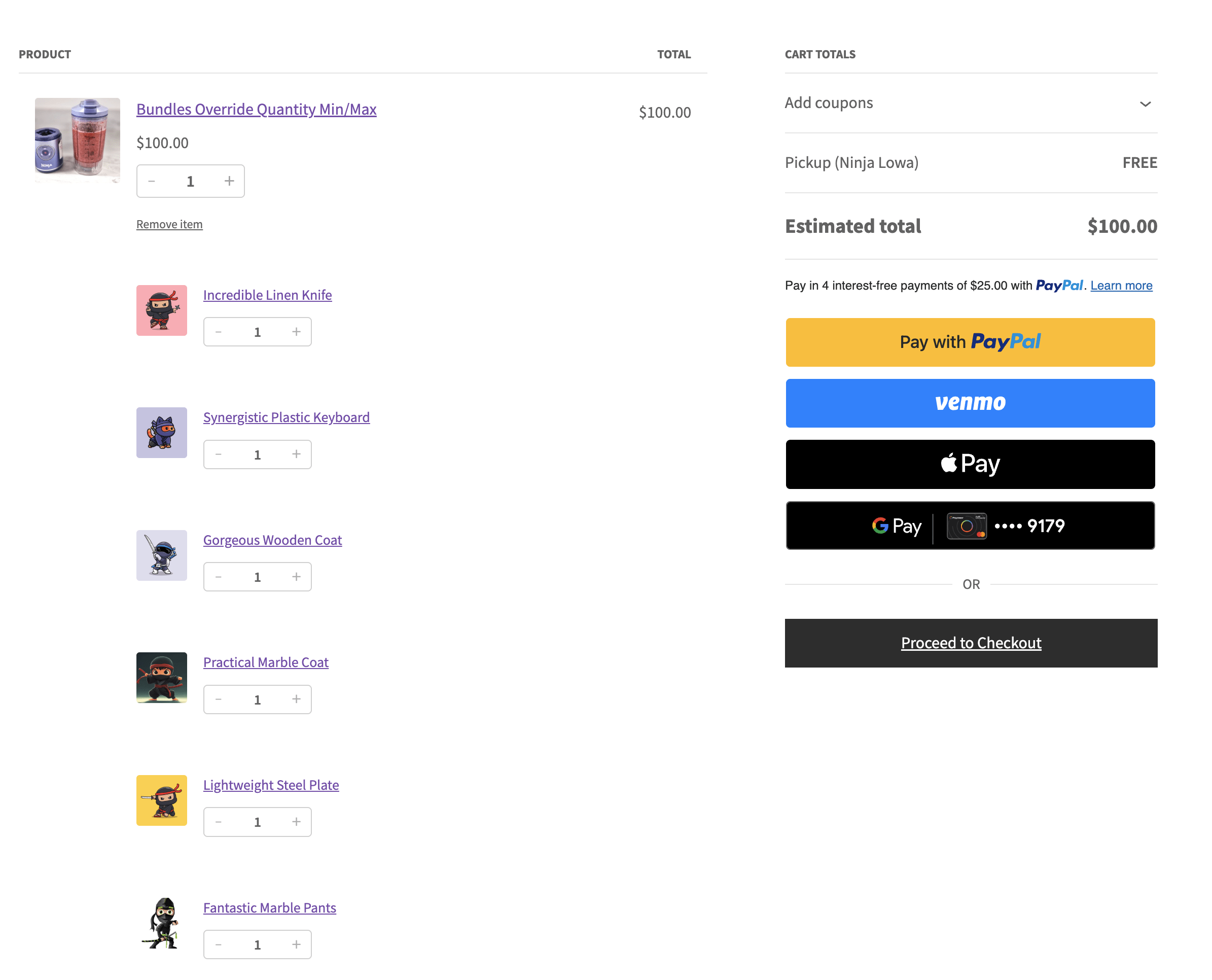Increase quantity of Bundles Override Quantity Min/Max
This screenshot has width=1212, height=980.
[229, 181]
